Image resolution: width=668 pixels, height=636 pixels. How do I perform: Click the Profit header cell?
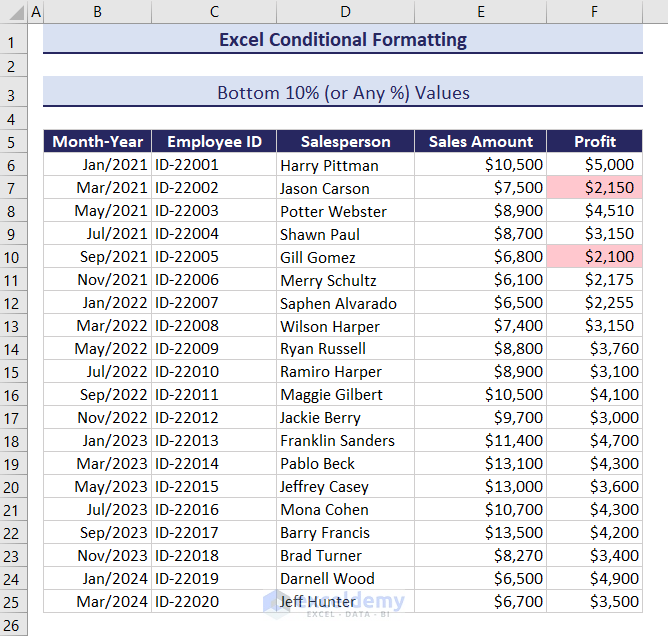point(594,142)
